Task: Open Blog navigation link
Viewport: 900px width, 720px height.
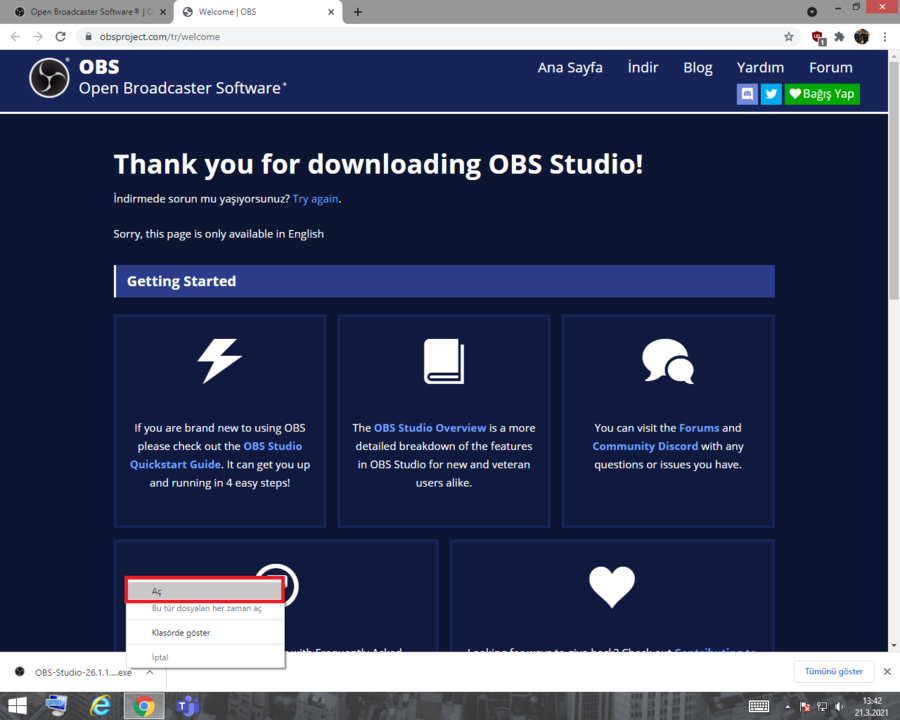Action: coord(697,68)
